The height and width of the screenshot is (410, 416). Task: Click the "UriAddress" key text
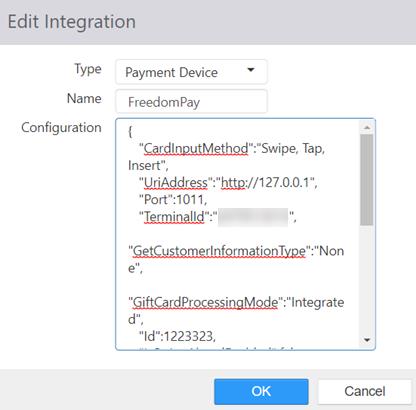tap(175, 183)
